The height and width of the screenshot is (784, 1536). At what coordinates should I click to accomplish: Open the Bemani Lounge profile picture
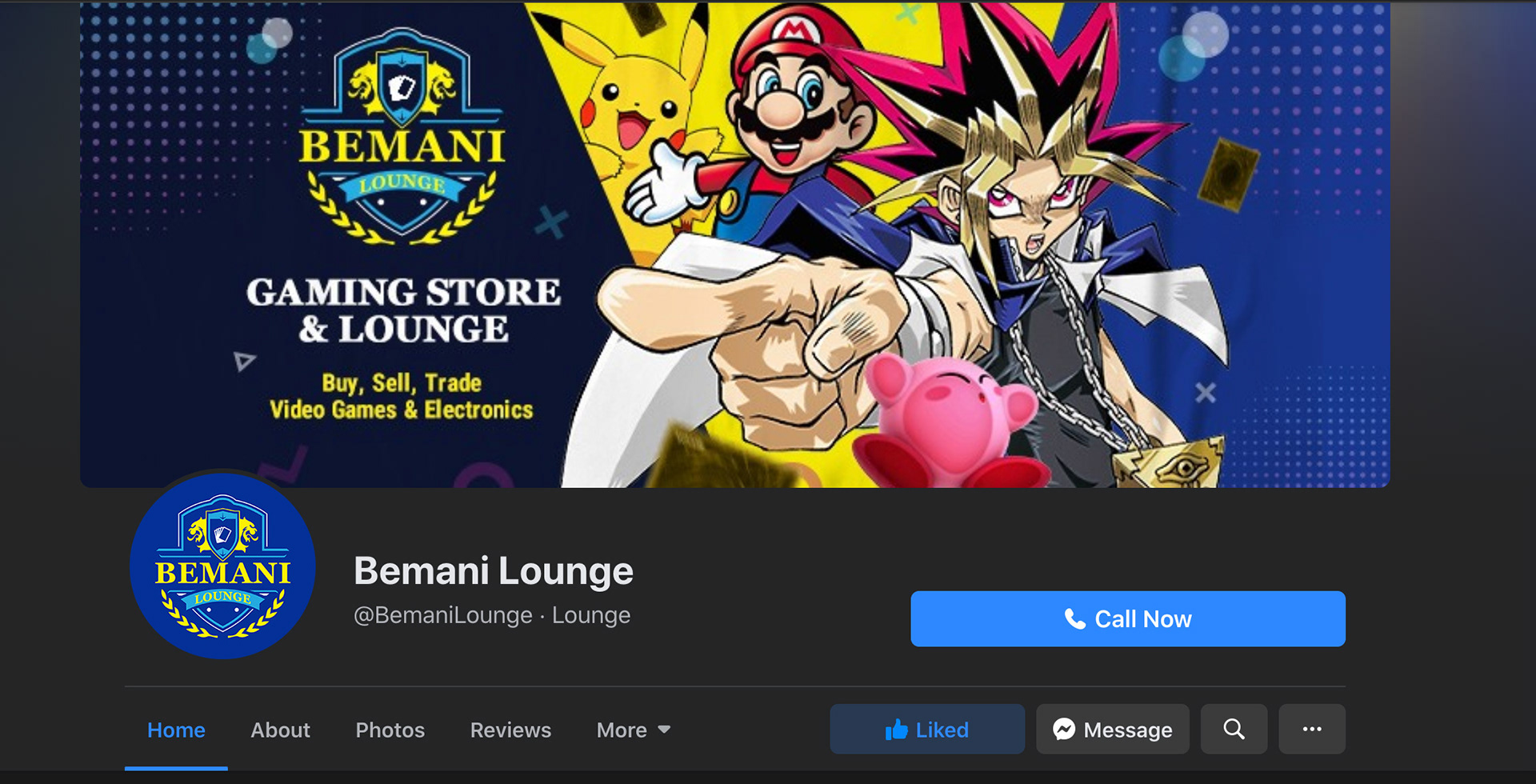click(222, 566)
